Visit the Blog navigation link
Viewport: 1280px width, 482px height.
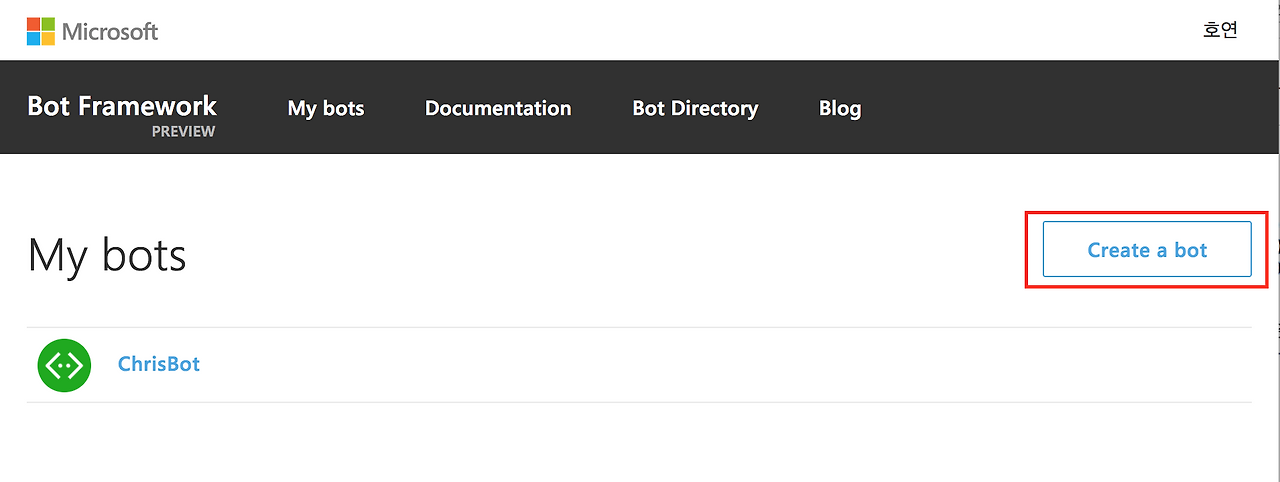pos(840,108)
